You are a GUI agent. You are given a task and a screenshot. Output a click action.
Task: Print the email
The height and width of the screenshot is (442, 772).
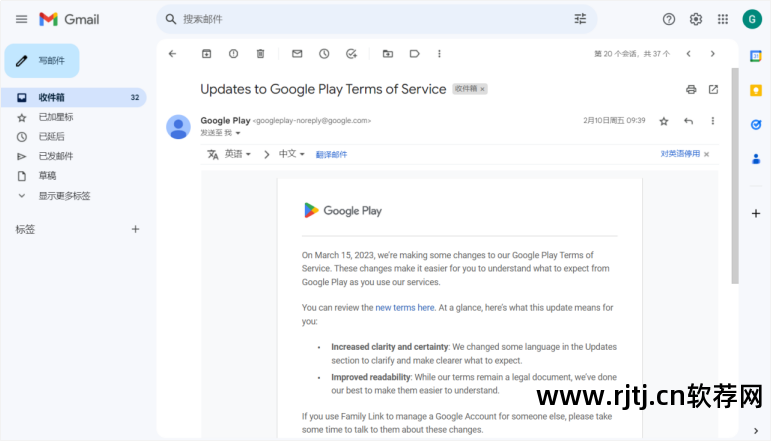(x=691, y=89)
